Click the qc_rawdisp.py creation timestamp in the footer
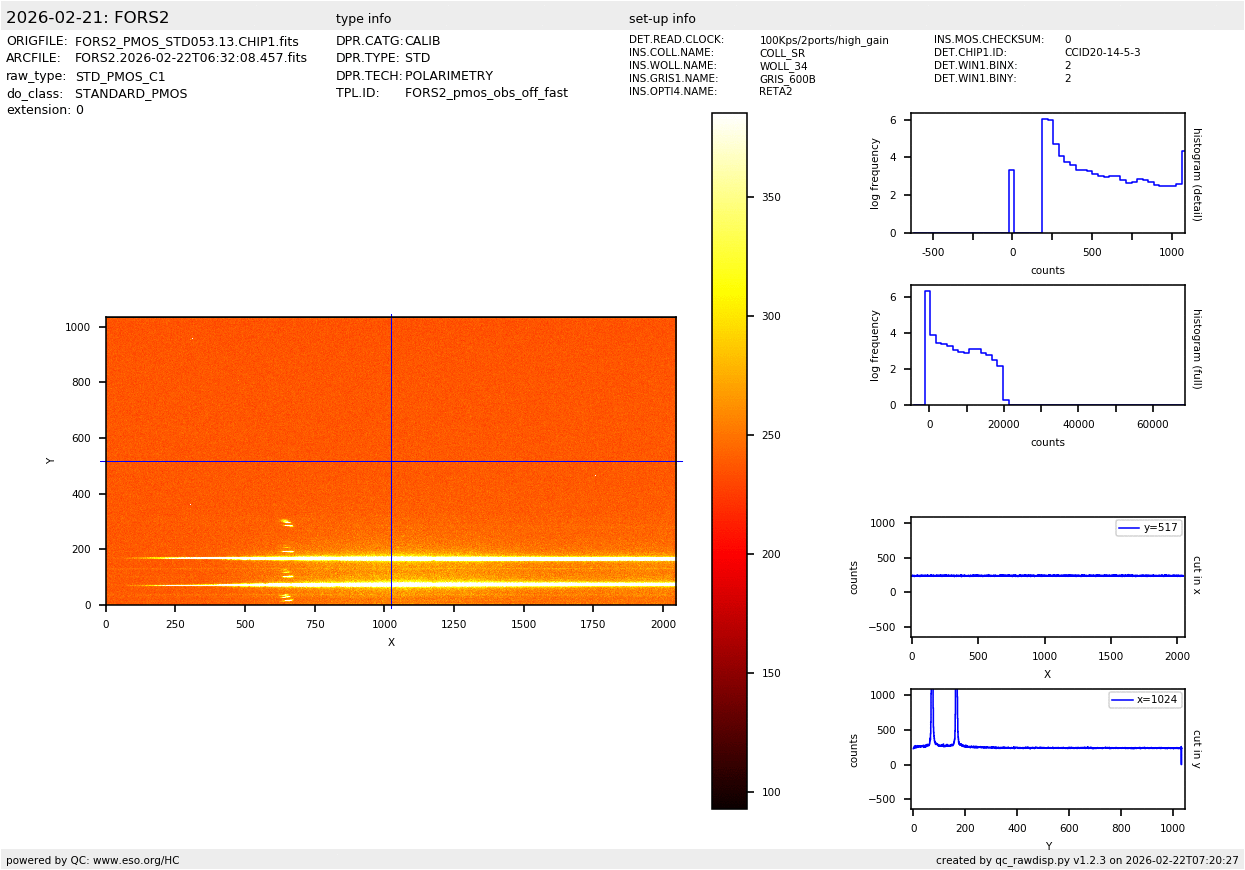The height and width of the screenshot is (870, 1245). coord(1087,860)
